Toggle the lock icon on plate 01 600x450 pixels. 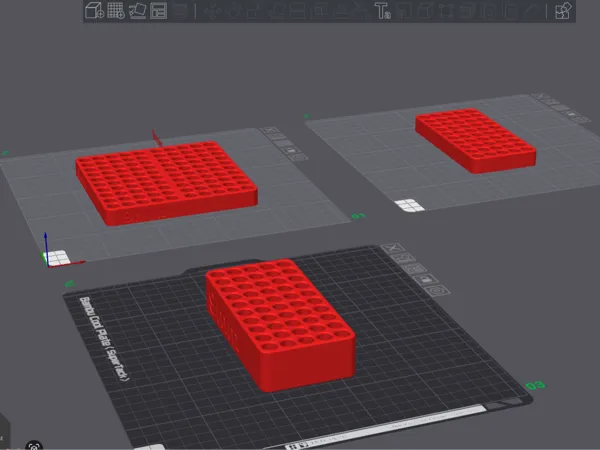pos(291,150)
